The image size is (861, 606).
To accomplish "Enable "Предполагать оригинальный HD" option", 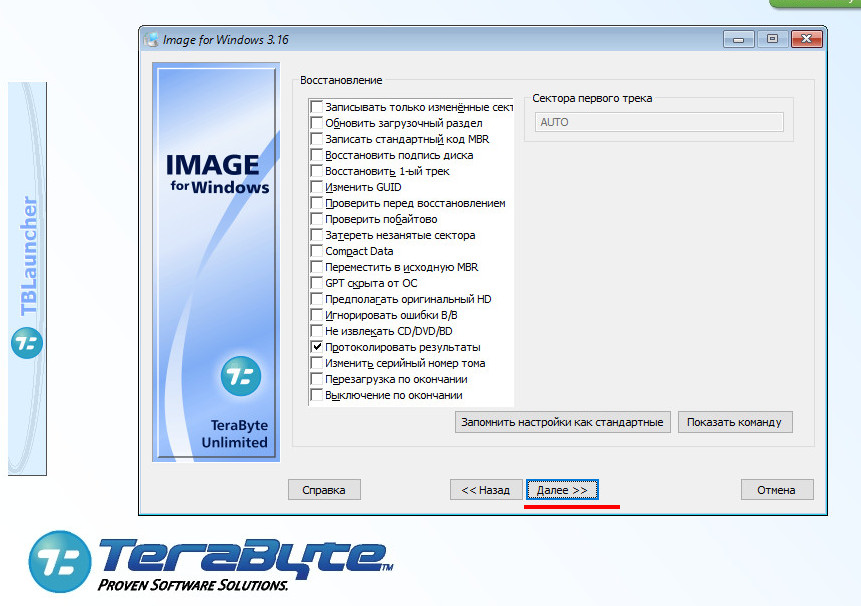I will (x=317, y=299).
